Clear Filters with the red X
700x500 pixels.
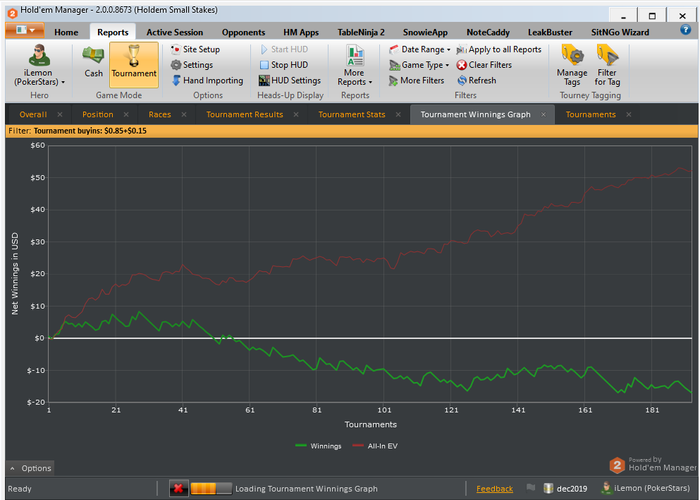(x=484, y=65)
